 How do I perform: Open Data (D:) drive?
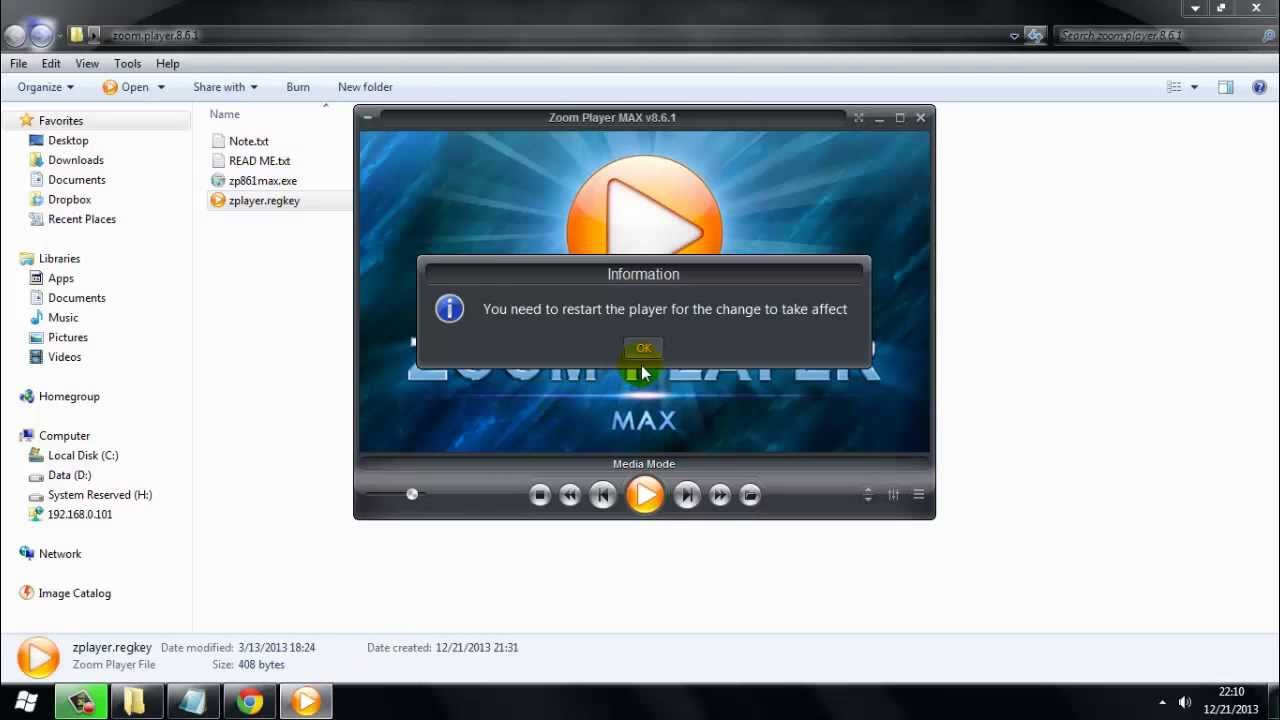(x=70, y=475)
